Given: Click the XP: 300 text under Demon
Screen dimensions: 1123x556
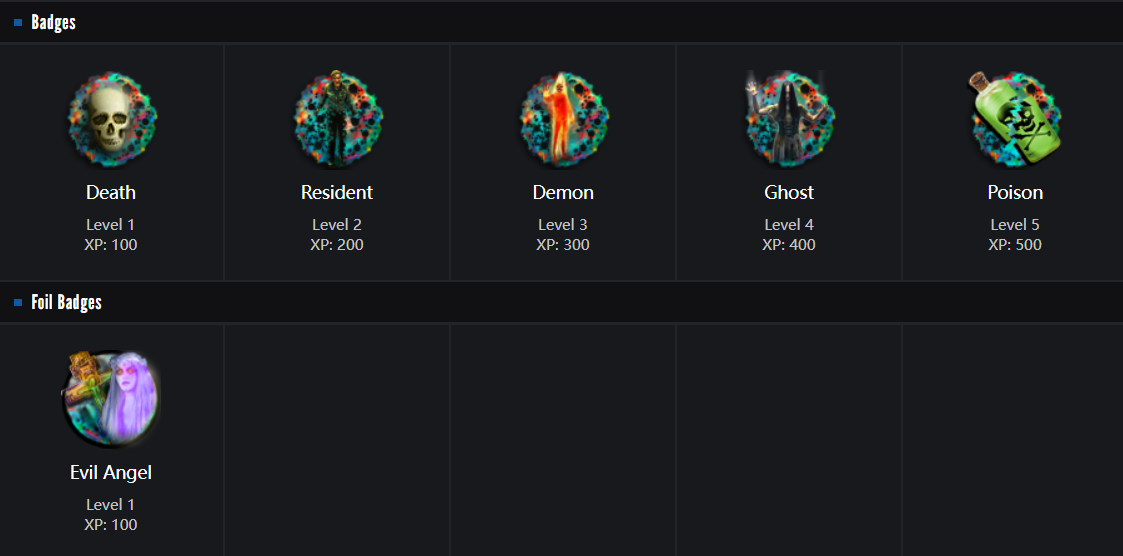Looking at the screenshot, I should (x=563, y=244).
